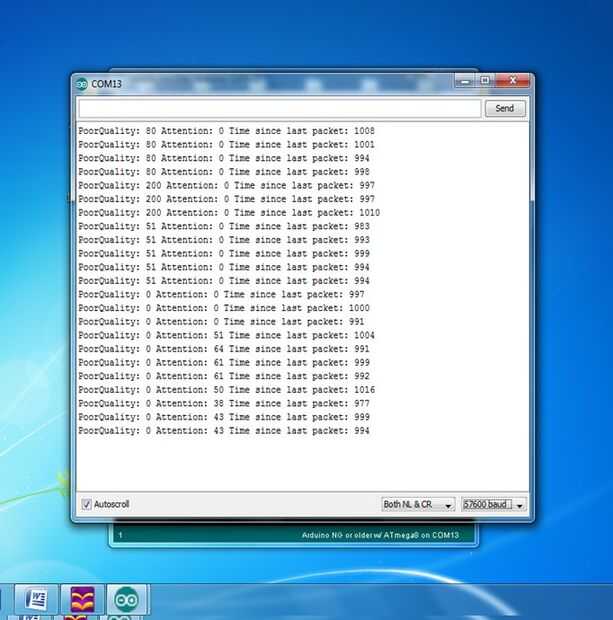Click the Attention: 61 line ending 992
This screenshot has width=613, height=620.
[224, 376]
